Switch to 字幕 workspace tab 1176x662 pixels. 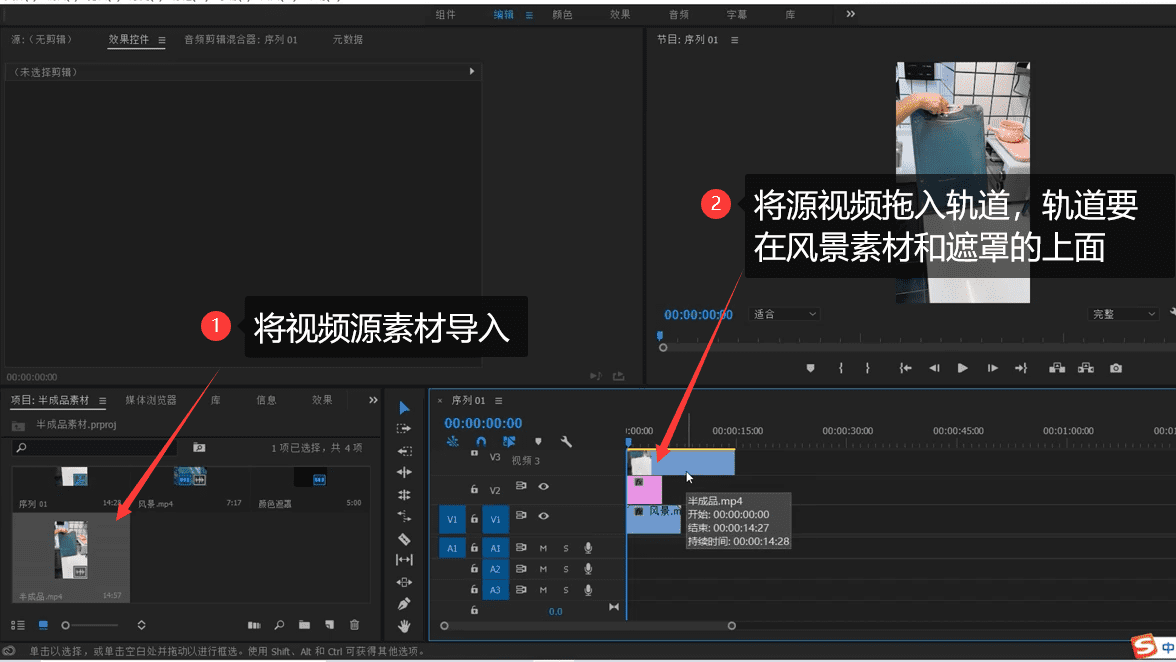(736, 14)
